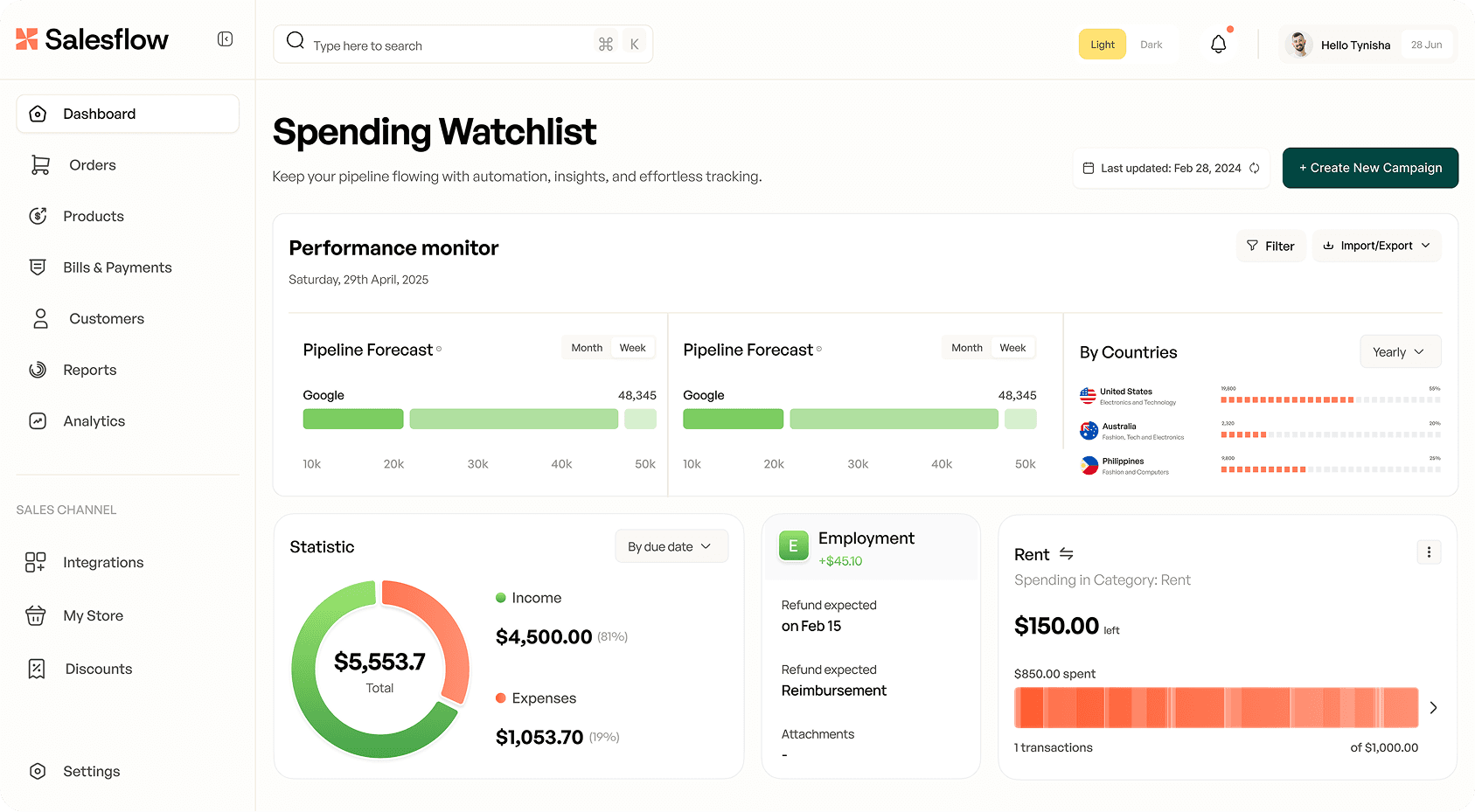Viewport: 1475px width, 812px height.
Task: Open the Rent card three-dot menu
Action: pos(1429,552)
